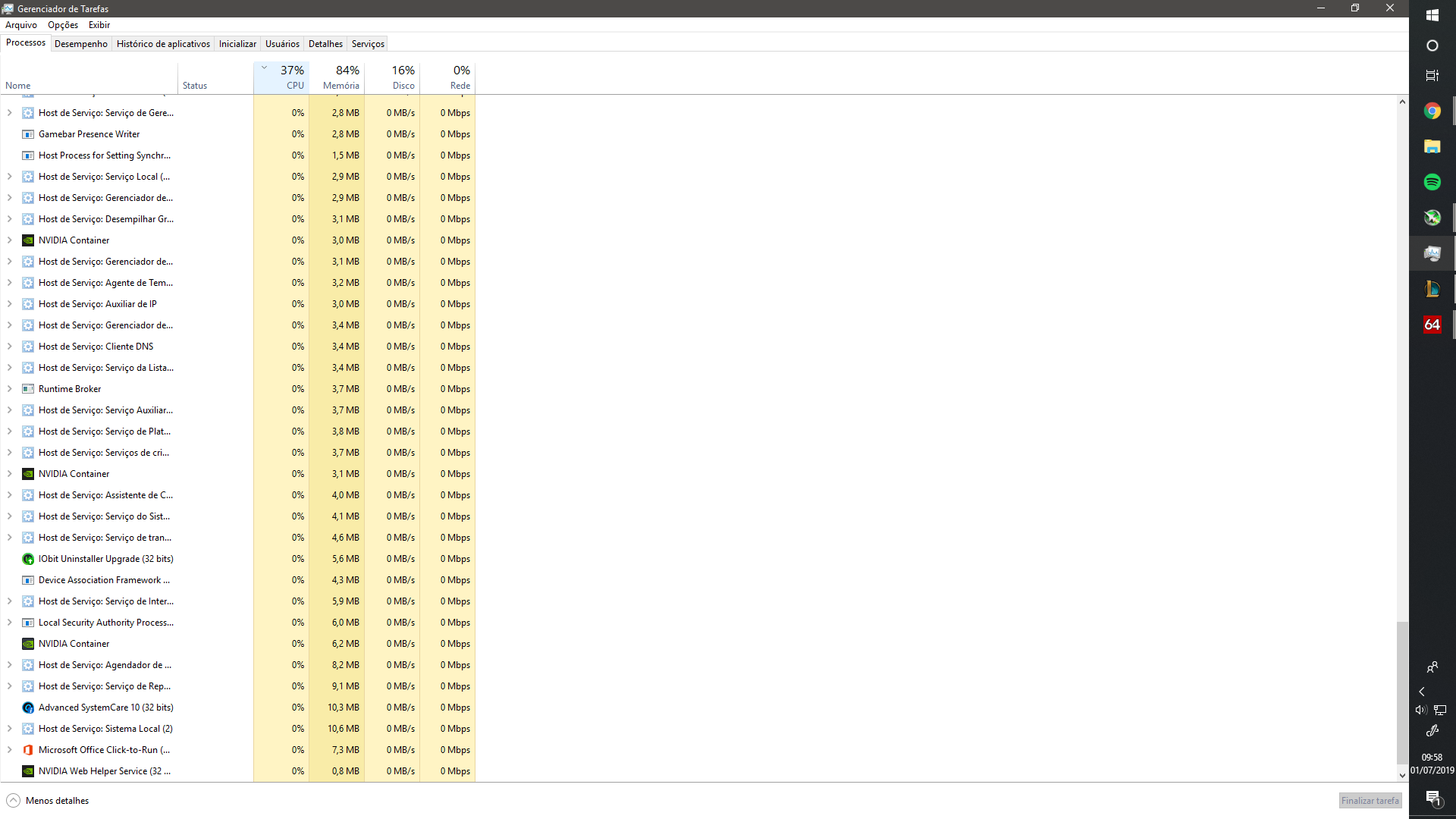This screenshot has width=1456, height=819.
Task: Expand Microsoft Office Click-to-Run row
Action: [x=9, y=750]
